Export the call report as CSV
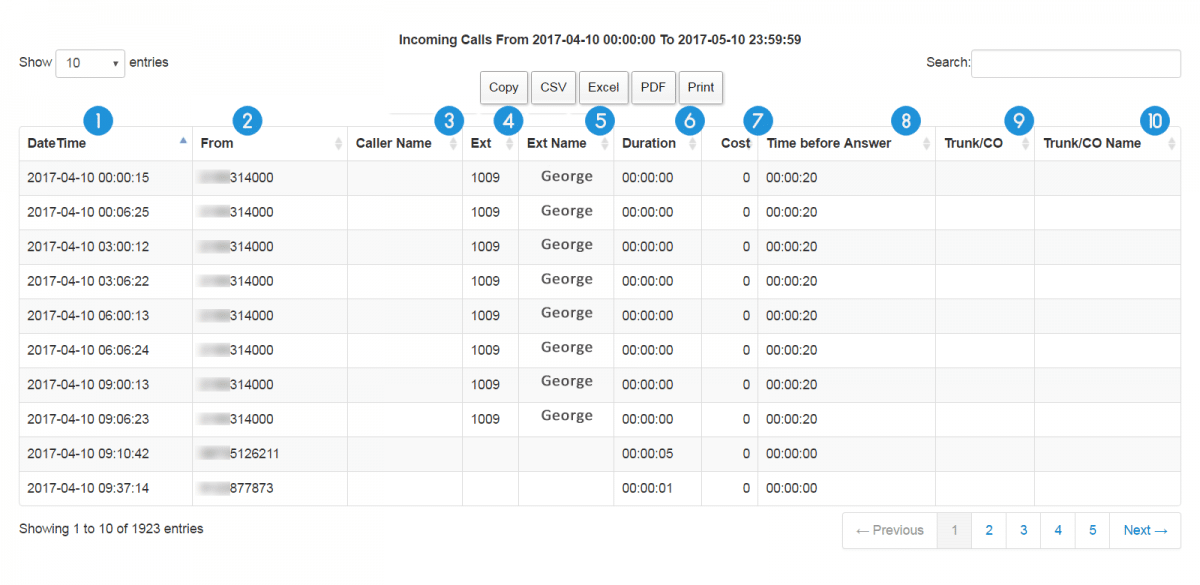Viewport: 1200px width, 585px height. point(553,87)
